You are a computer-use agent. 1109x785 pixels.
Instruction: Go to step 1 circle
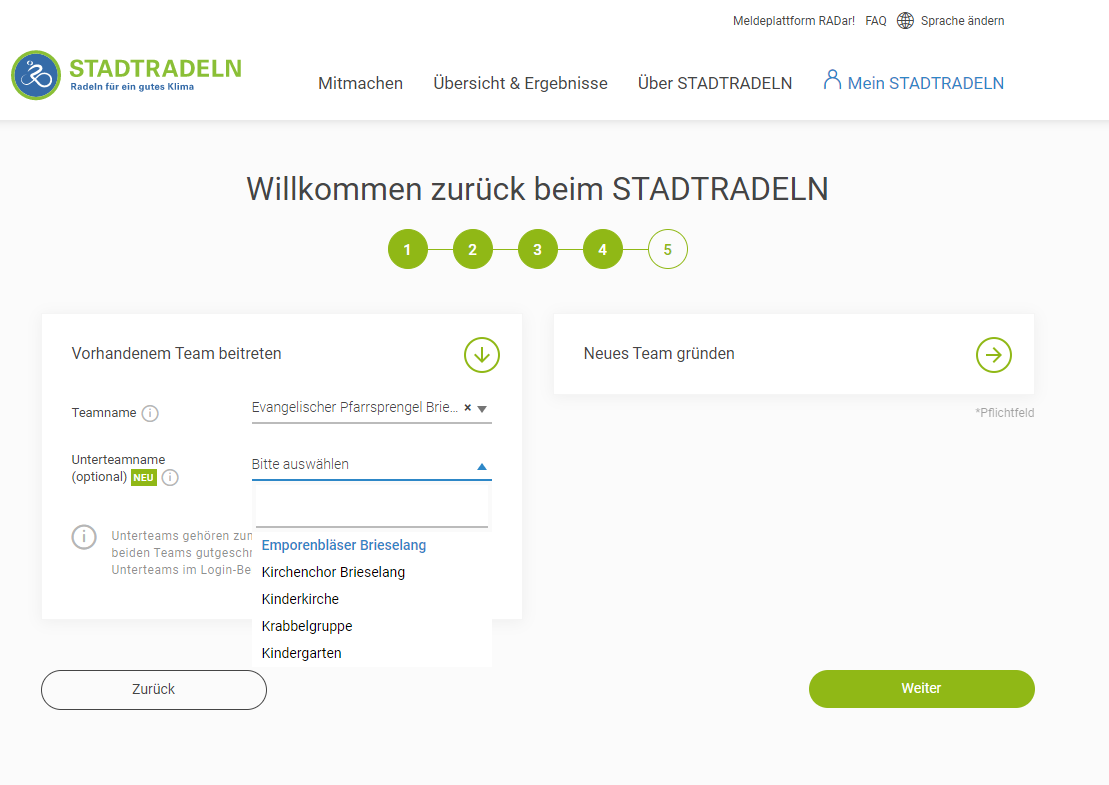tap(407, 249)
